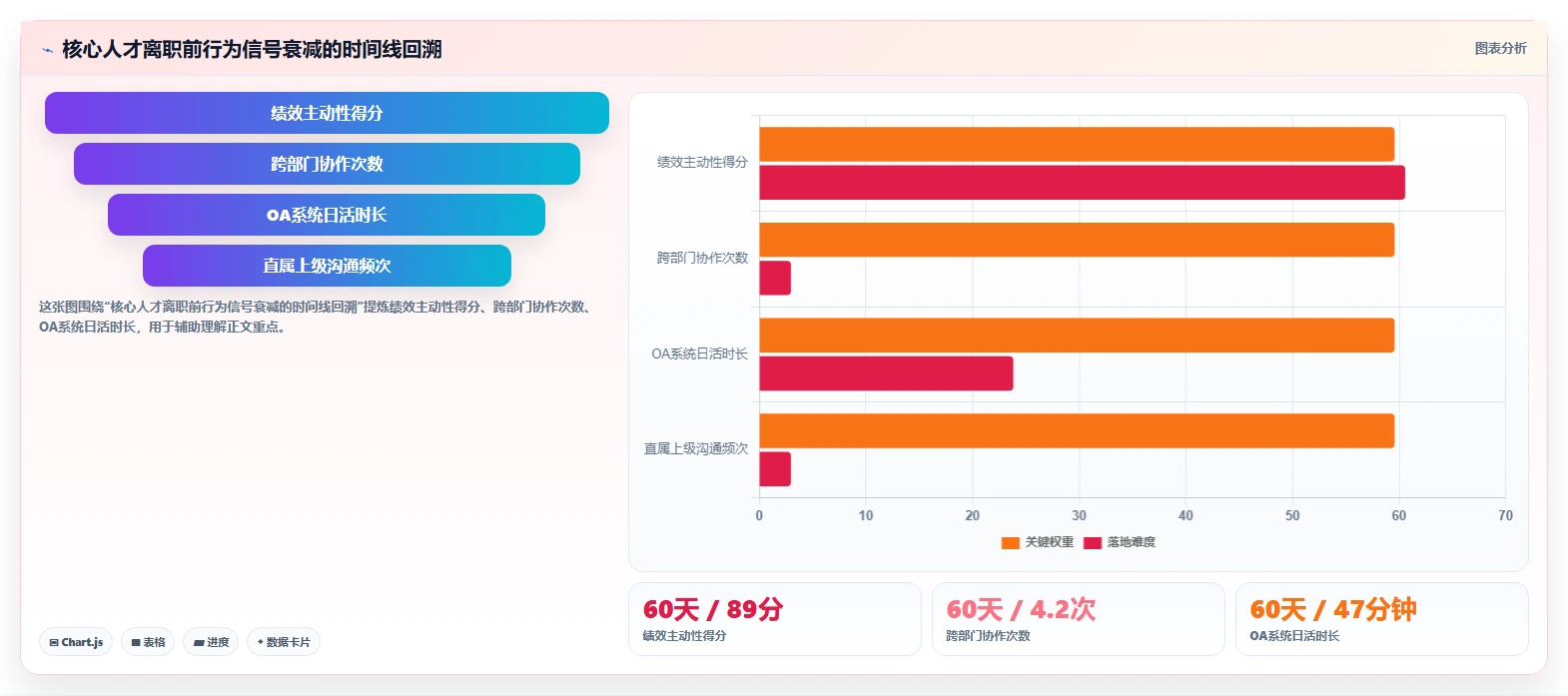Click the x-axis tick value 30
The width and height of the screenshot is (1568, 696).
tap(1079, 515)
